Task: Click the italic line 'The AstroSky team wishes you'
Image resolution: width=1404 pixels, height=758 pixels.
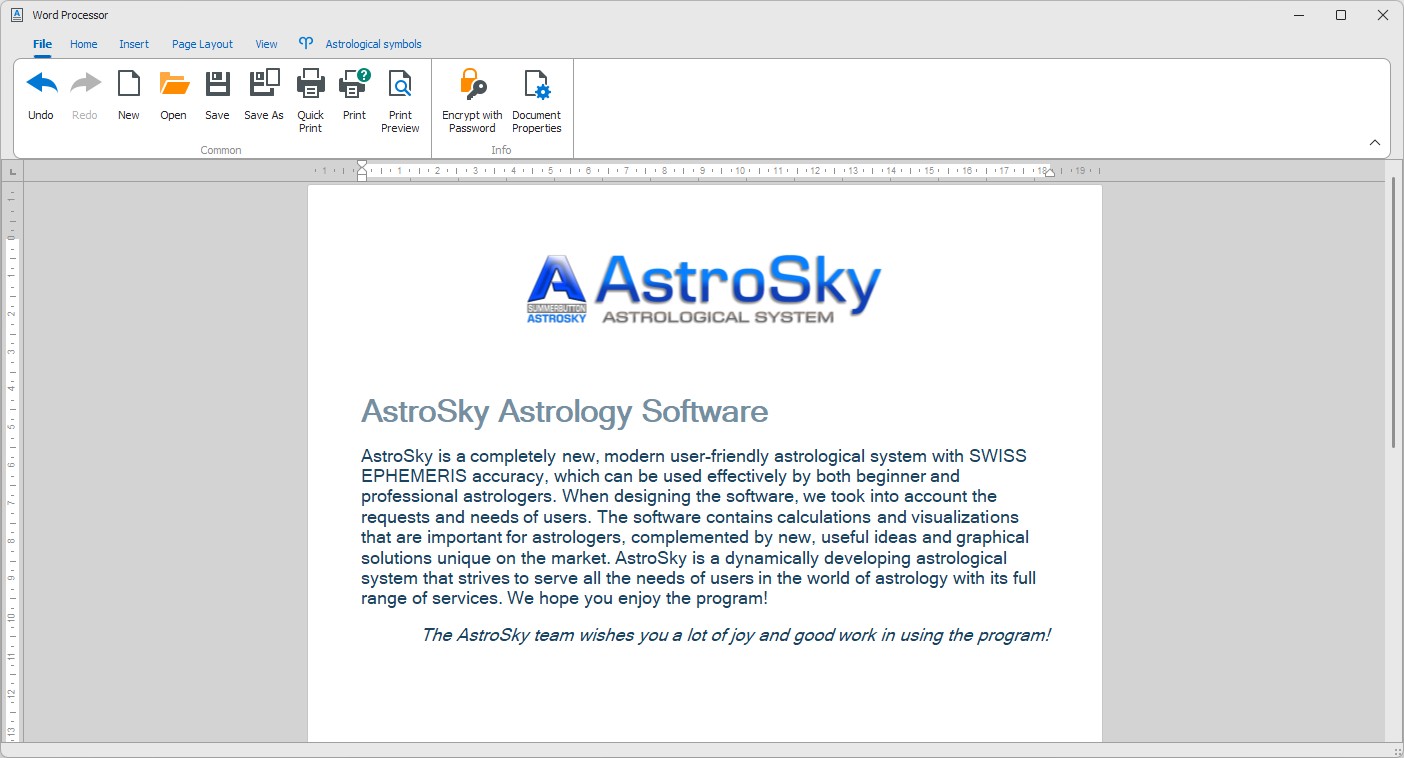Action: (x=736, y=635)
